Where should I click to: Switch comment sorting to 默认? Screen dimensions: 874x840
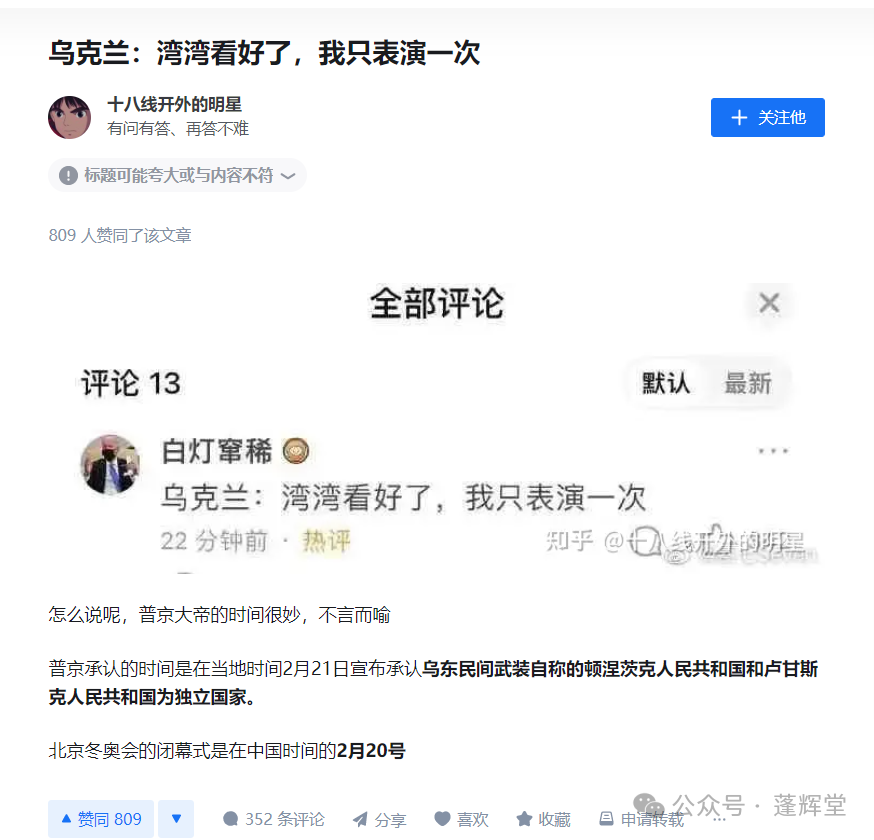pos(666,383)
